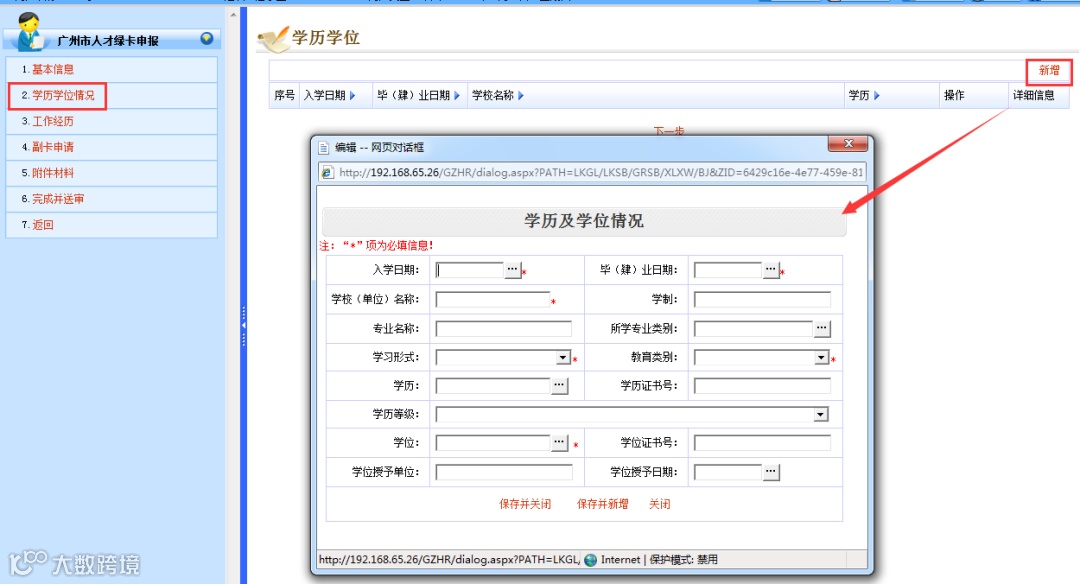Click the 关闭 link in dialog
Screen dimensions: 1080x584
(x=659, y=504)
